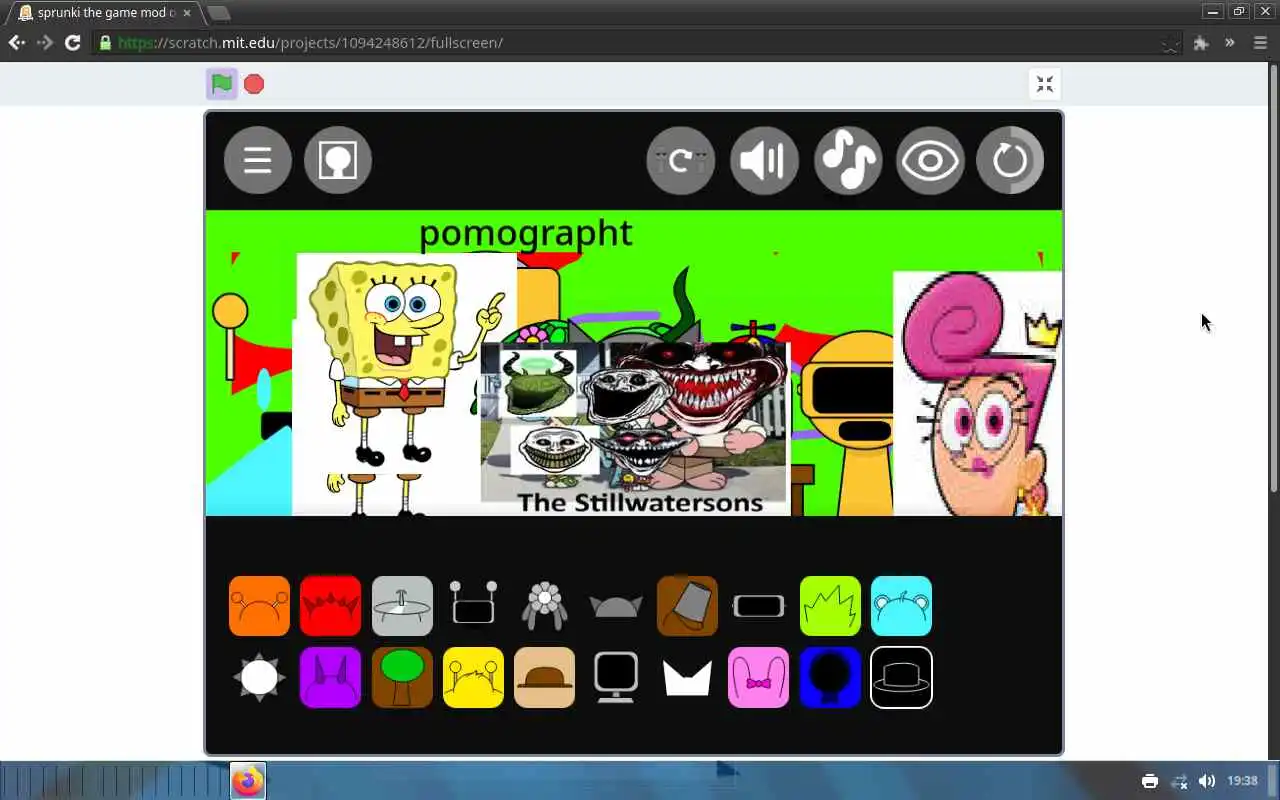Open a new browser tab
1280x800 pixels.
[x=218, y=13]
